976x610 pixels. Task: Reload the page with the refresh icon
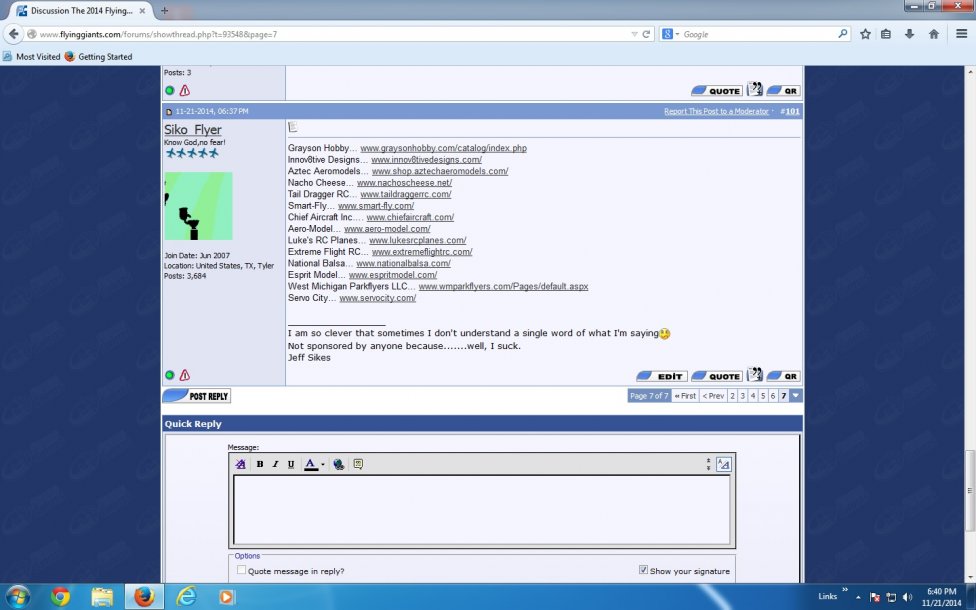[x=646, y=34]
